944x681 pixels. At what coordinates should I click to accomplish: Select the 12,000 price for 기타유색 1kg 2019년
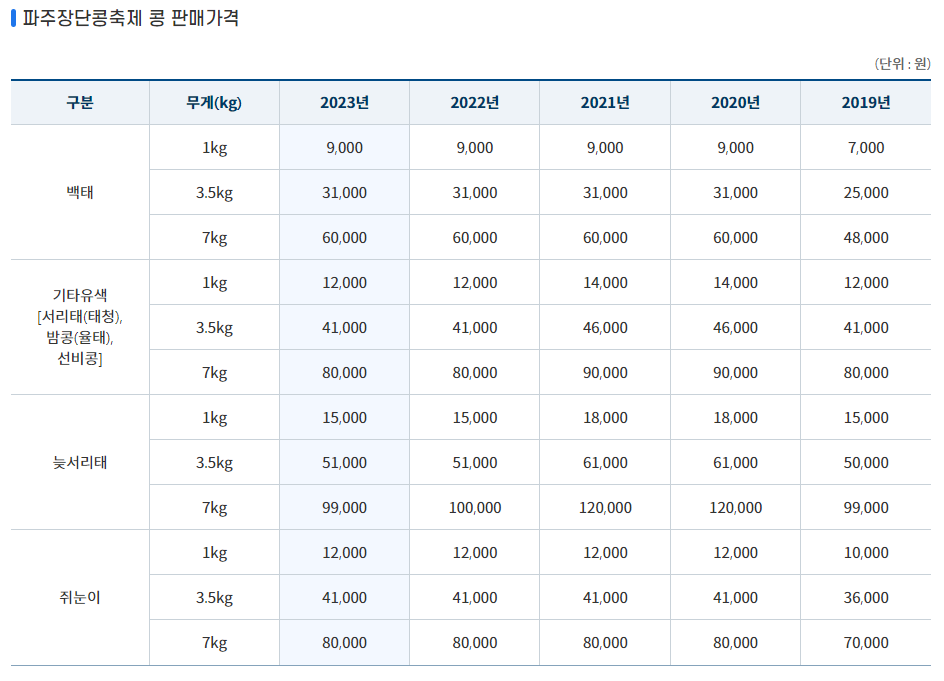click(864, 281)
